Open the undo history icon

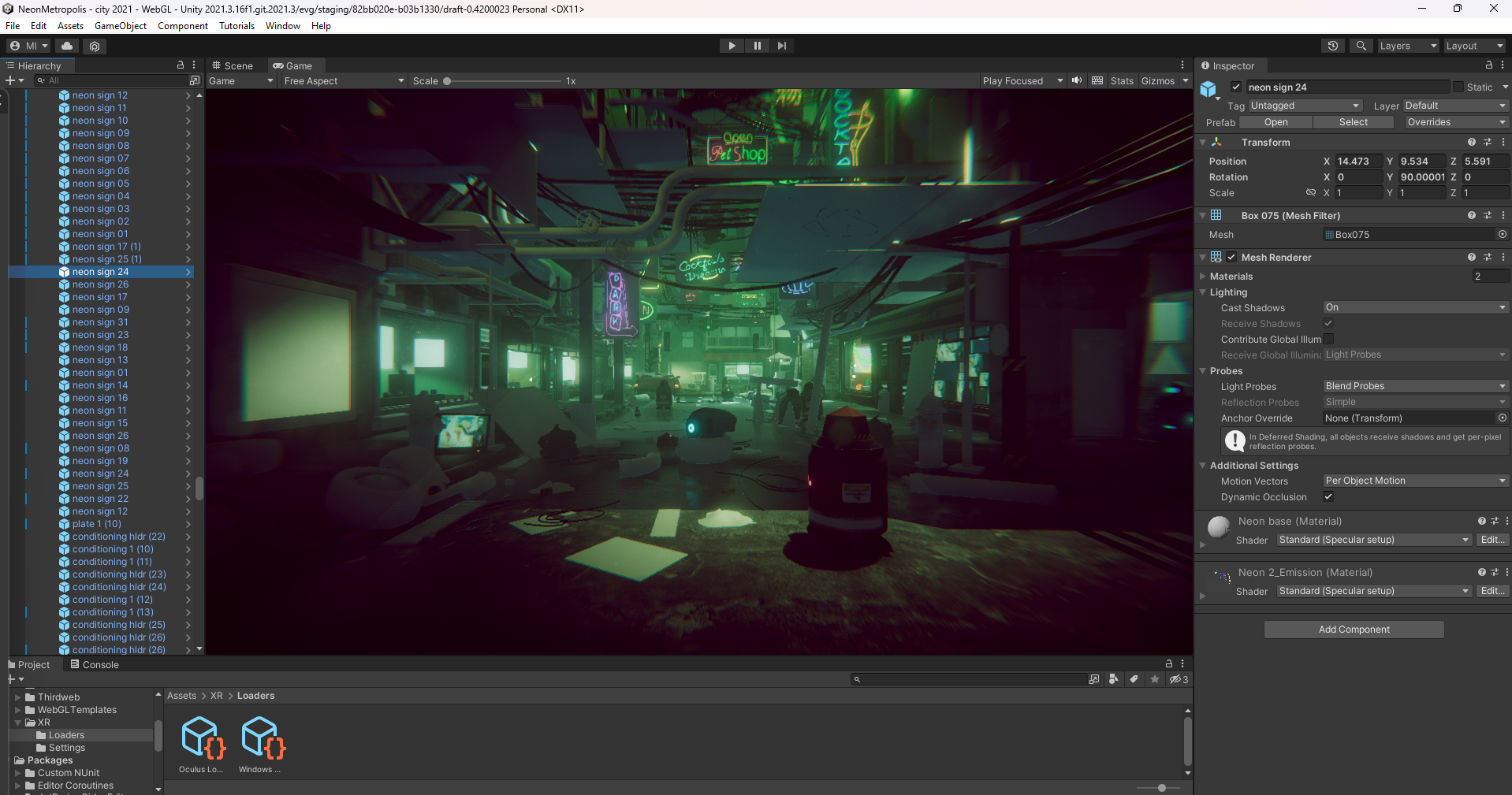coord(1332,46)
